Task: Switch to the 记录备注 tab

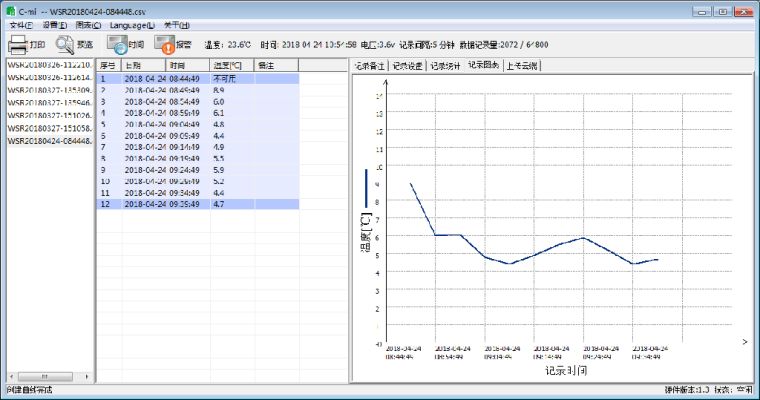Action: pyautogui.click(x=370, y=65)
